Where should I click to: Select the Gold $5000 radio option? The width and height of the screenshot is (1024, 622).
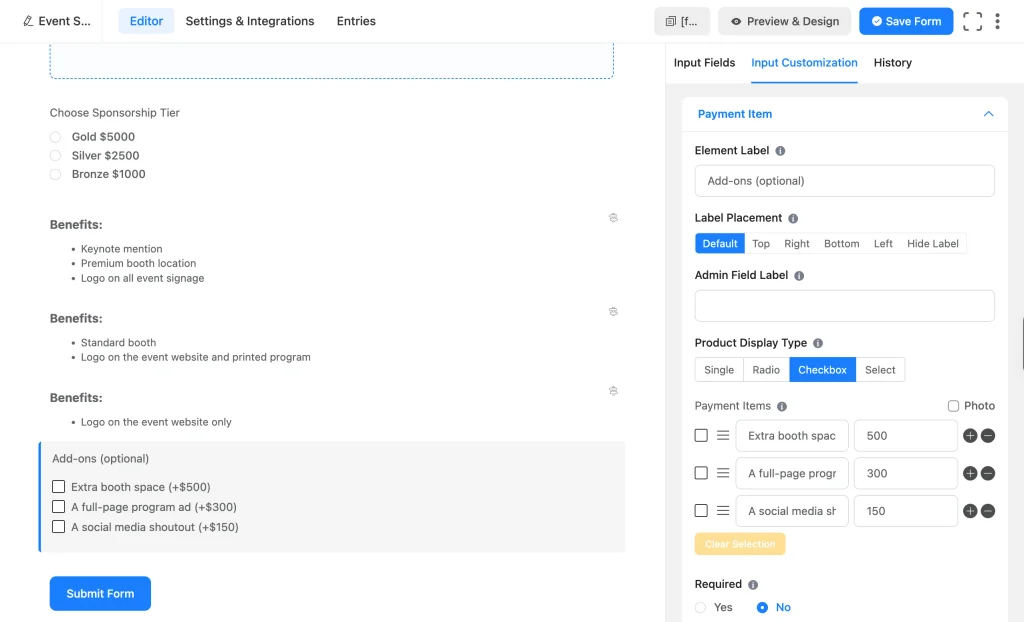56,137
